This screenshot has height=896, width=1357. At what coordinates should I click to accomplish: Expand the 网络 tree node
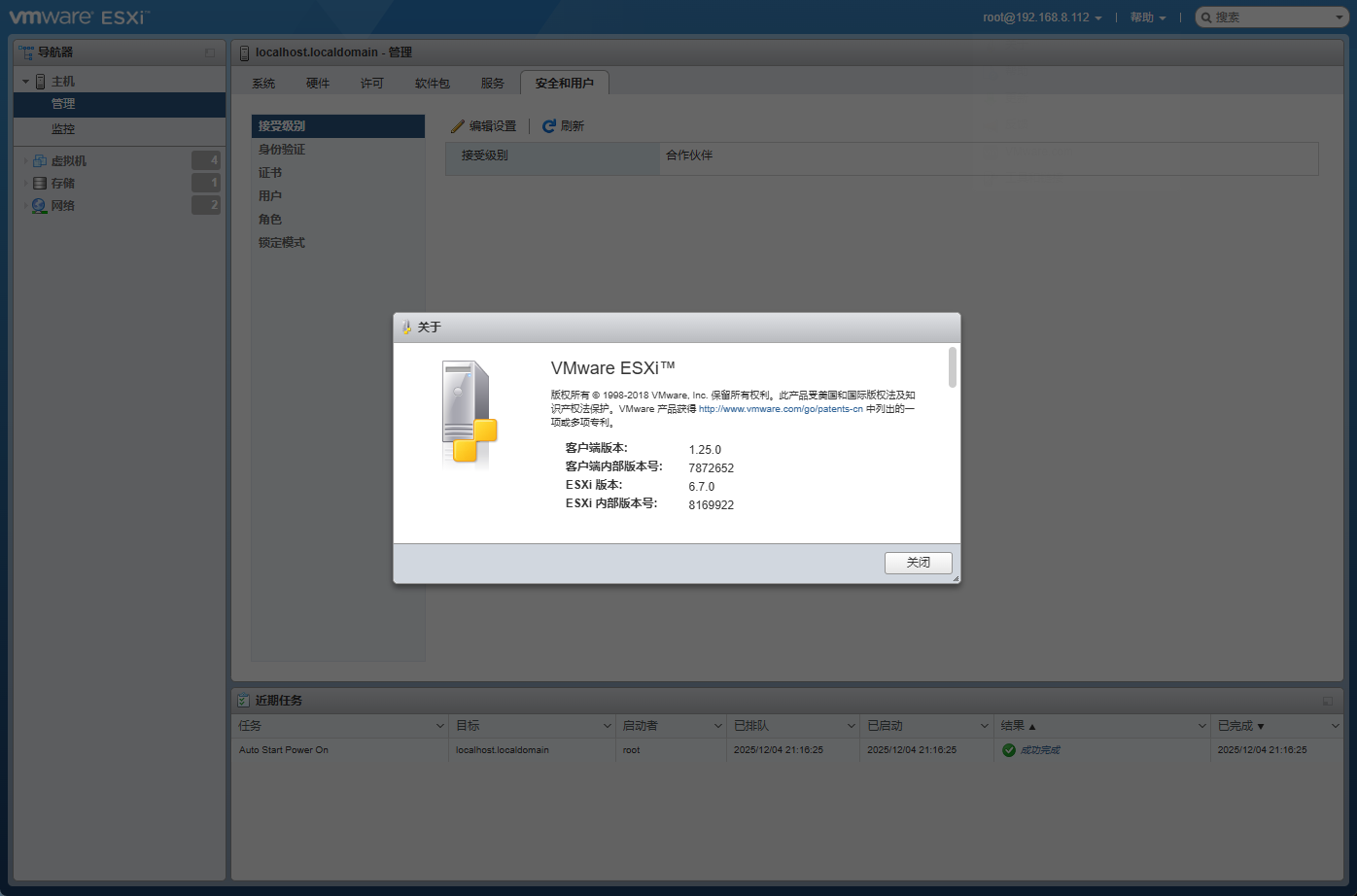[26, 205]
